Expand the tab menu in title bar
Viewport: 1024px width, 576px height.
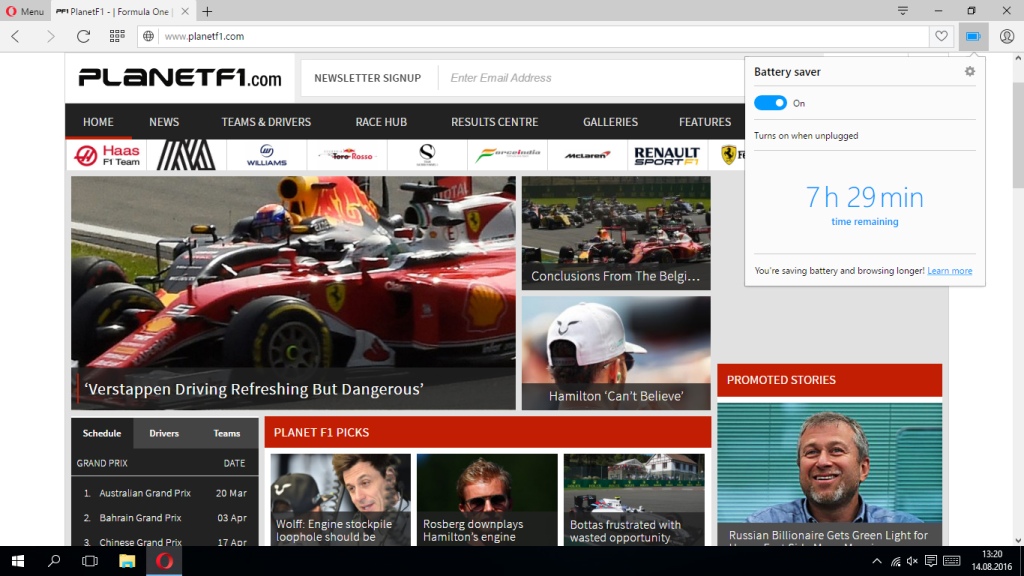[903, 11]
